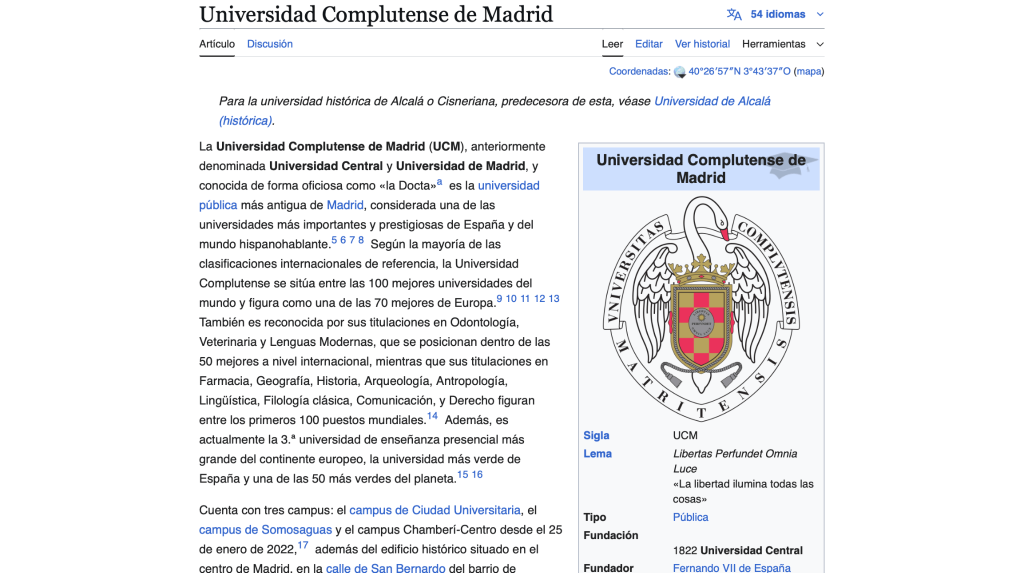The height and width of the screenshot is (573, 1024).
Task: Click reference number 13
Action: pos(554,299)
